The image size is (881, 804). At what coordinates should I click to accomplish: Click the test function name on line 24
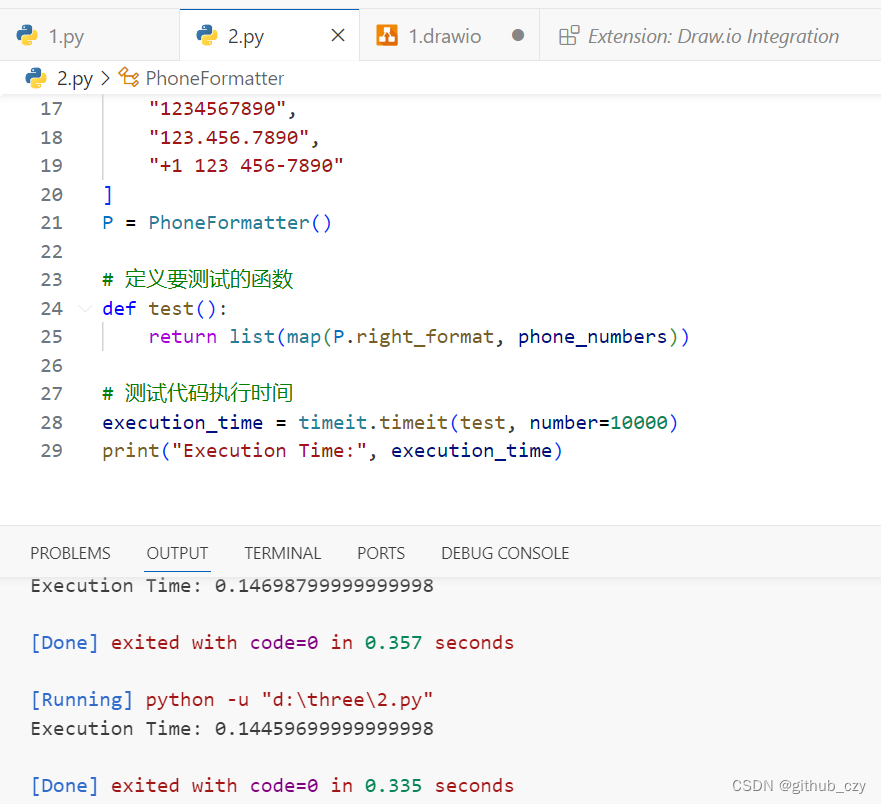pyautogui.click(x=171, y=308)
